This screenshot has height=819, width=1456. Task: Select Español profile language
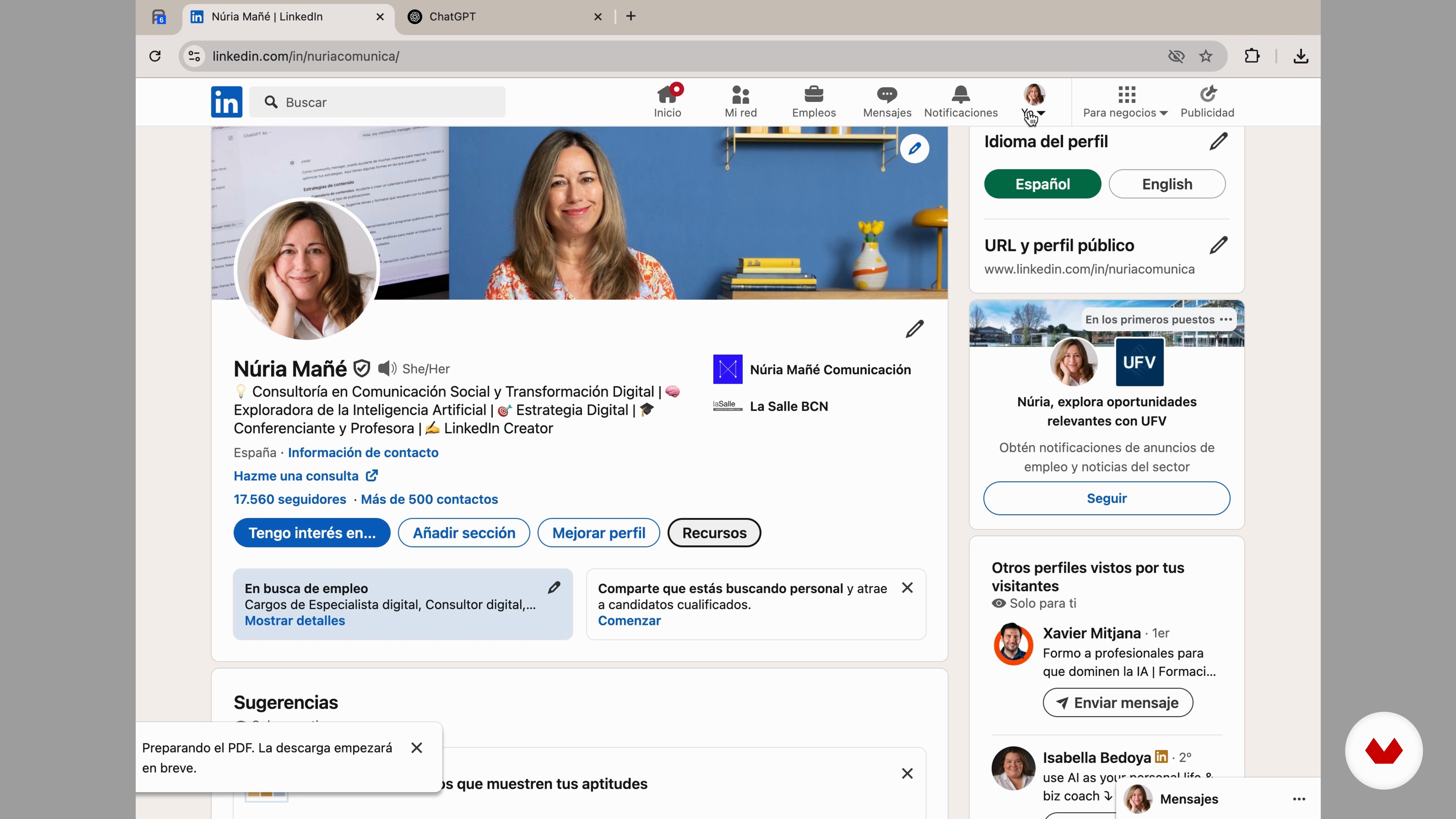(x=1042, y=184)
